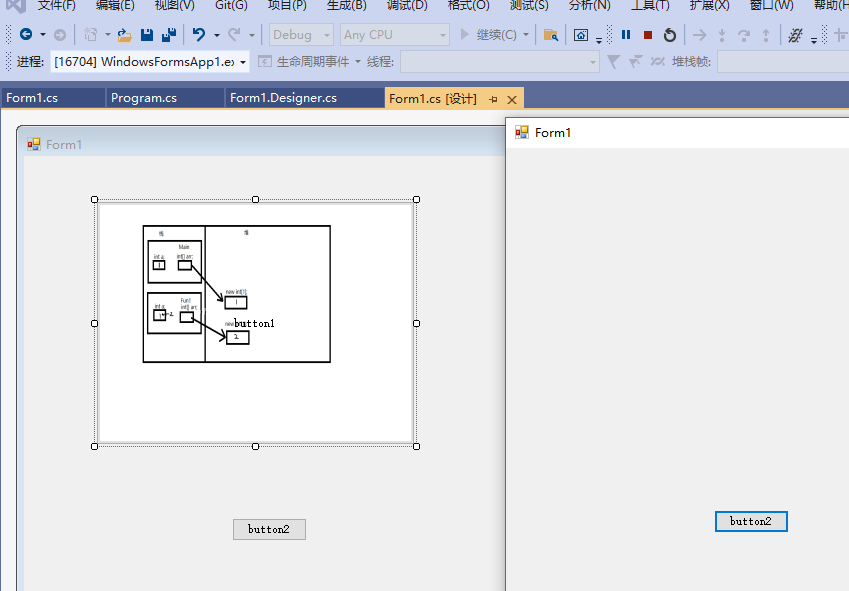849x591 pixels.
Task: Click button2 in the designer form
Action: pos(269,529)
